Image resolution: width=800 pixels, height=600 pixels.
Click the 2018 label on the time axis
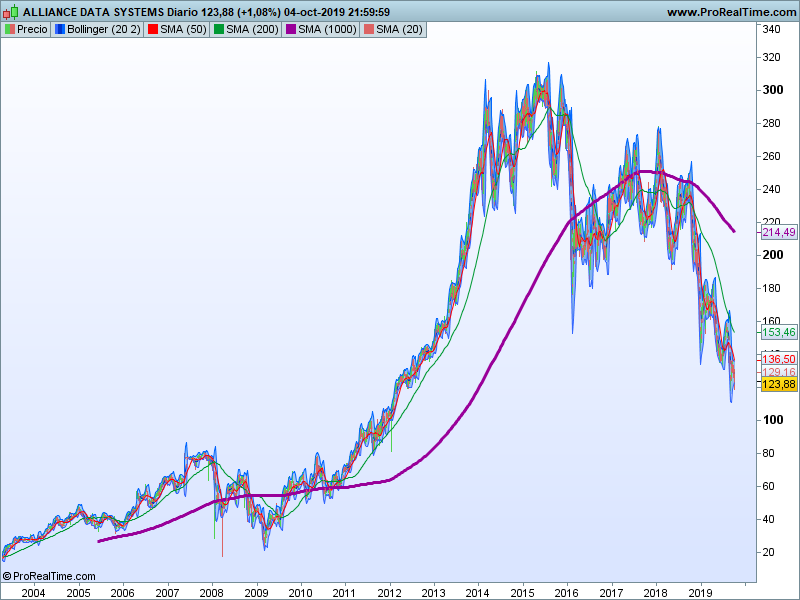point(656,593)
